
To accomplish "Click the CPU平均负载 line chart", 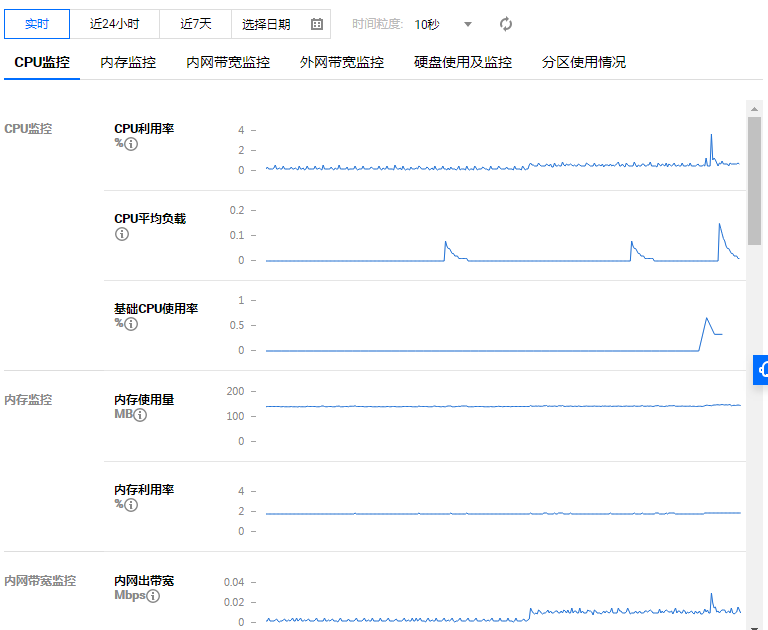I will click(503, 242).
